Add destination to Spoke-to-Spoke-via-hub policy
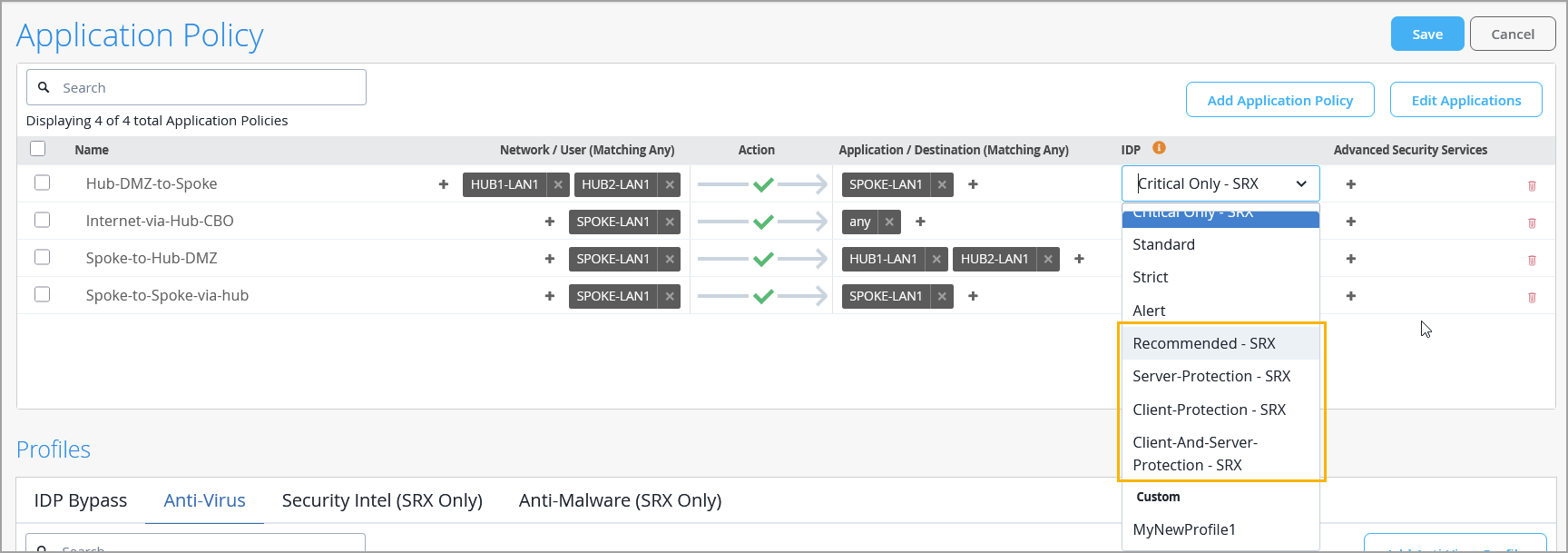The height and width of the screenshot is (553, 1568). [x=973, y=296]
